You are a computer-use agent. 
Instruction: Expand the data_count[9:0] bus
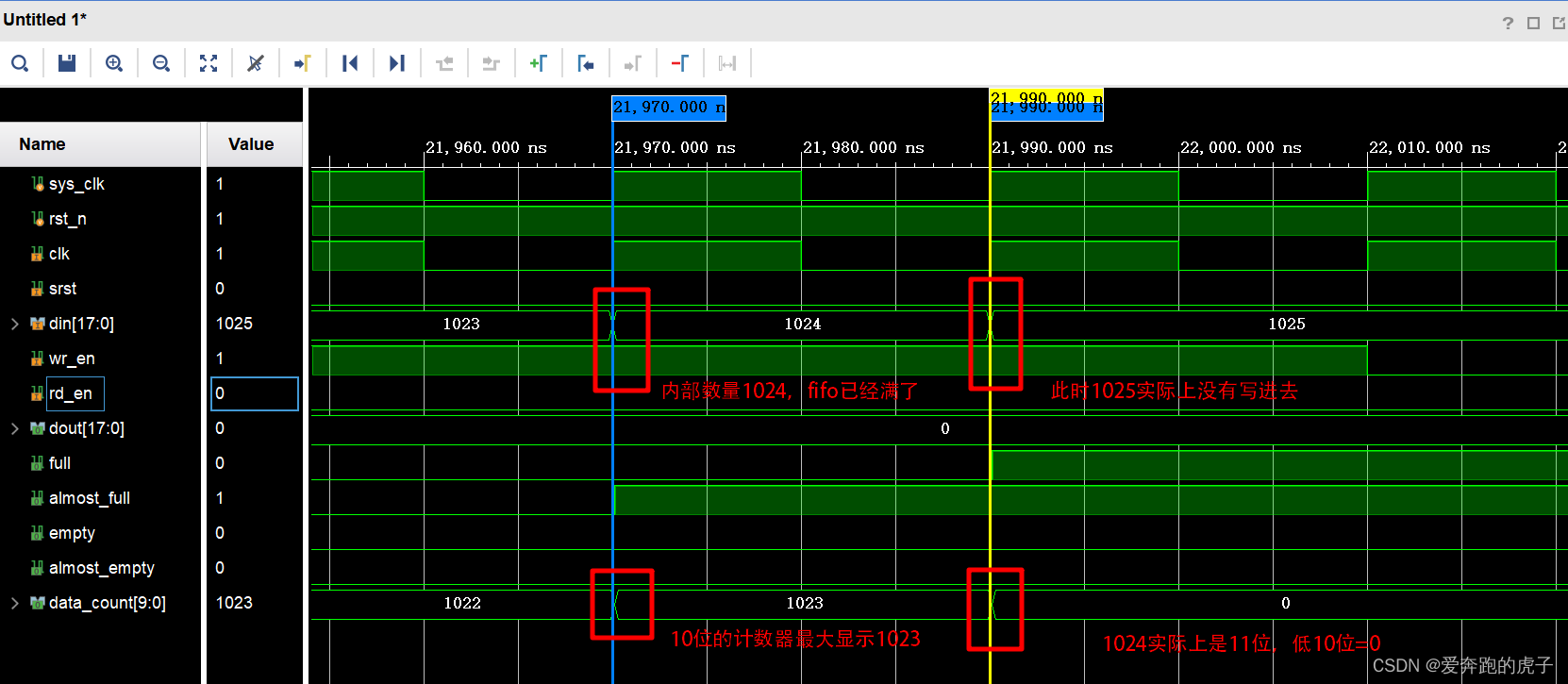point(15,603)
